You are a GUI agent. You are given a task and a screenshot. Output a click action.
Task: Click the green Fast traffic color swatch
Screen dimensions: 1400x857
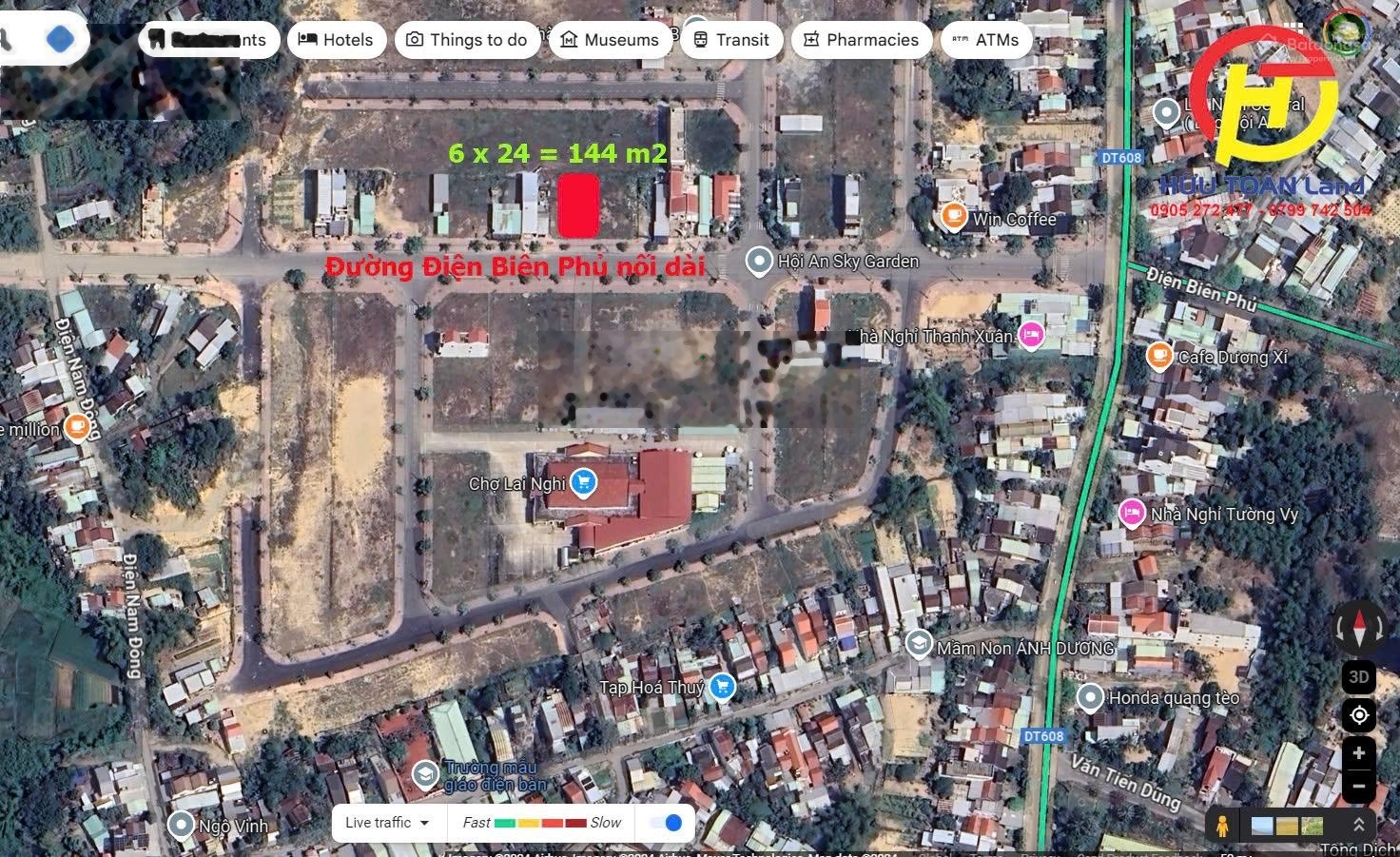point(505,824)
